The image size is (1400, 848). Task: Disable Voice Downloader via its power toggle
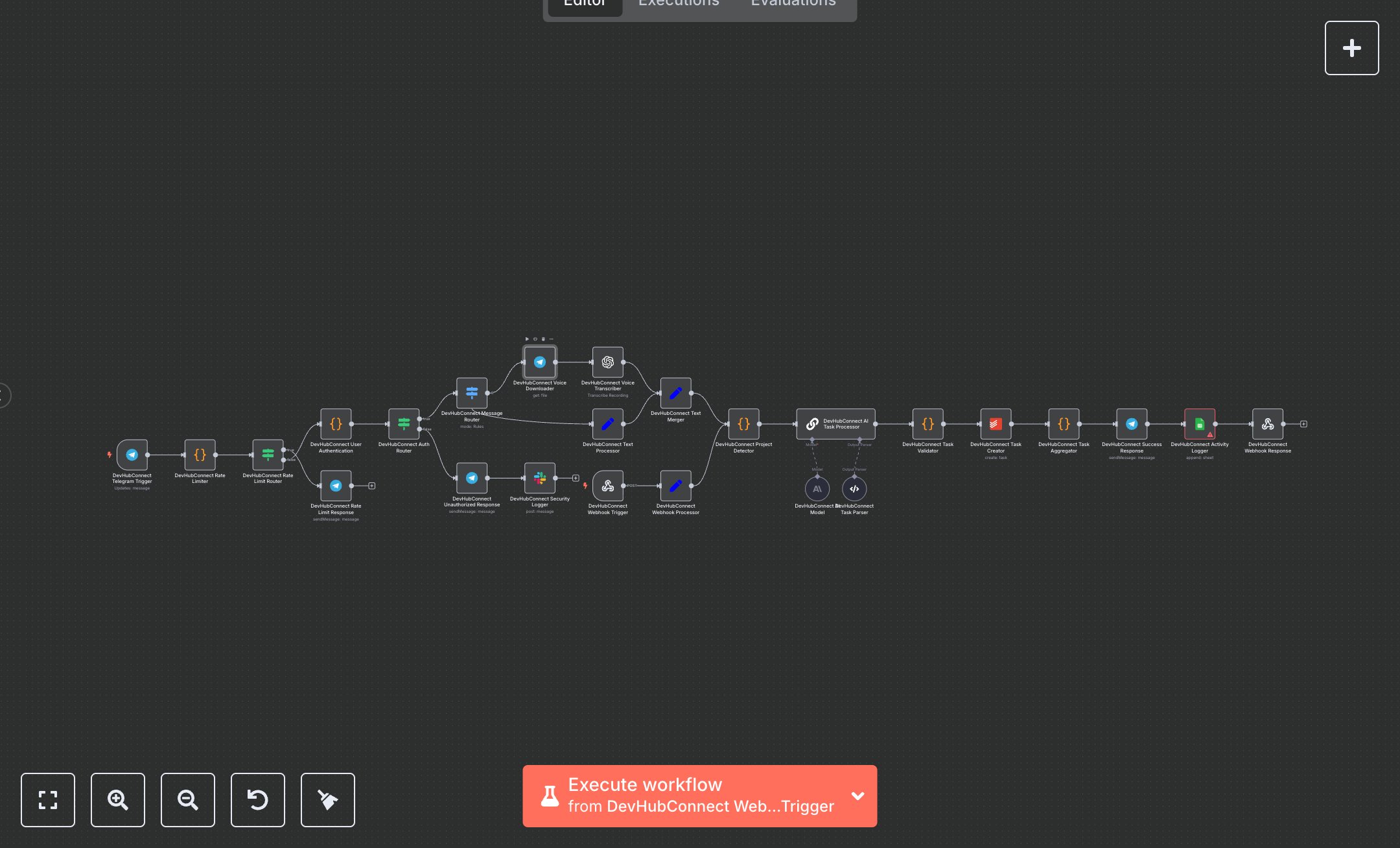[x=535, y=339]
